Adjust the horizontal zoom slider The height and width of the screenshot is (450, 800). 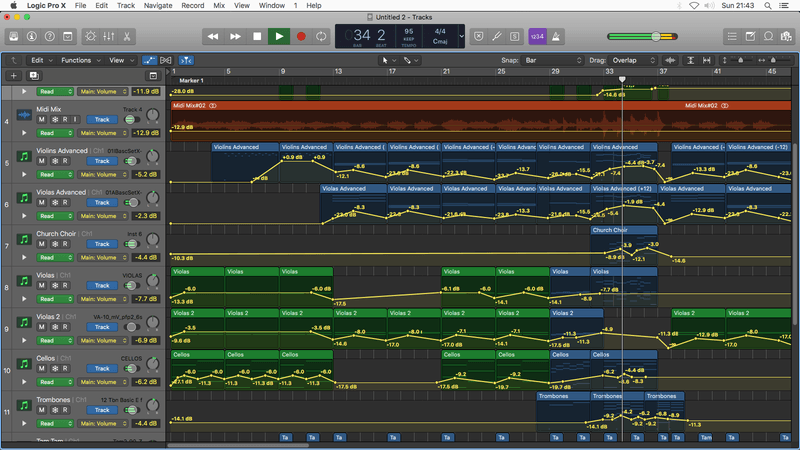coord(774,60)
